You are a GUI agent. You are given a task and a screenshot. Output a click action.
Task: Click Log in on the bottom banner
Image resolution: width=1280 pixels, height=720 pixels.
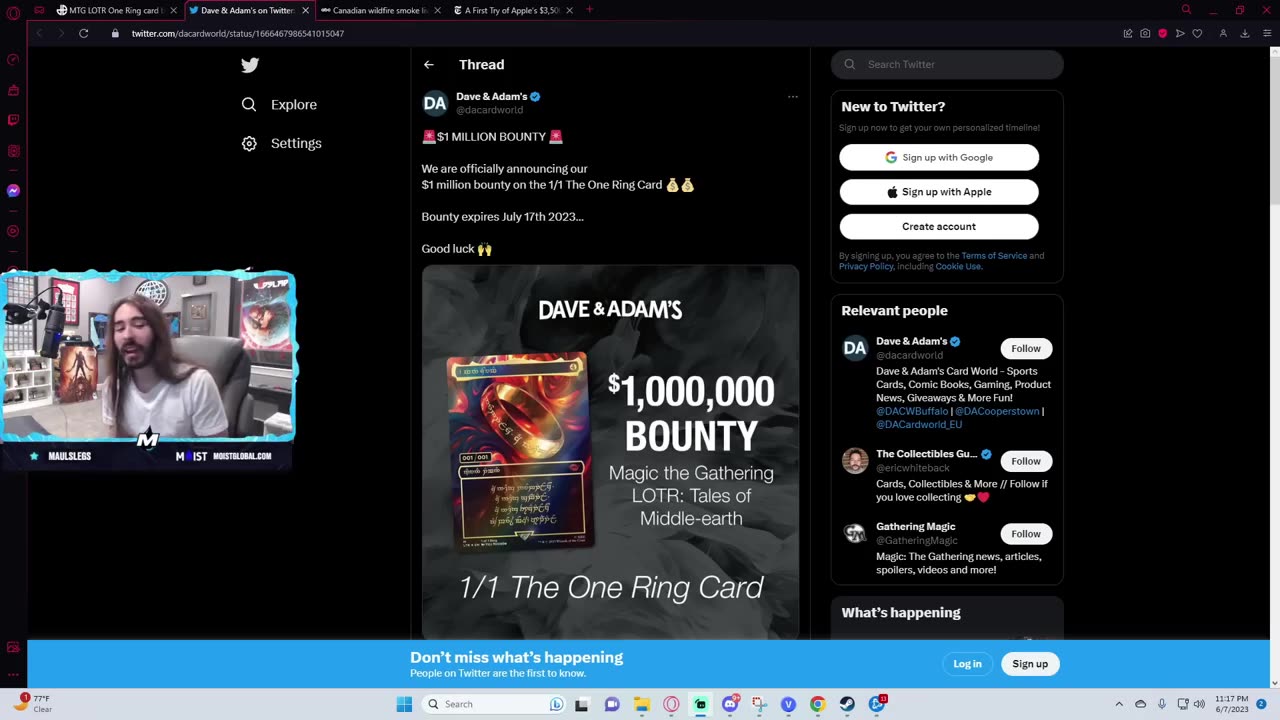point(967,664)
